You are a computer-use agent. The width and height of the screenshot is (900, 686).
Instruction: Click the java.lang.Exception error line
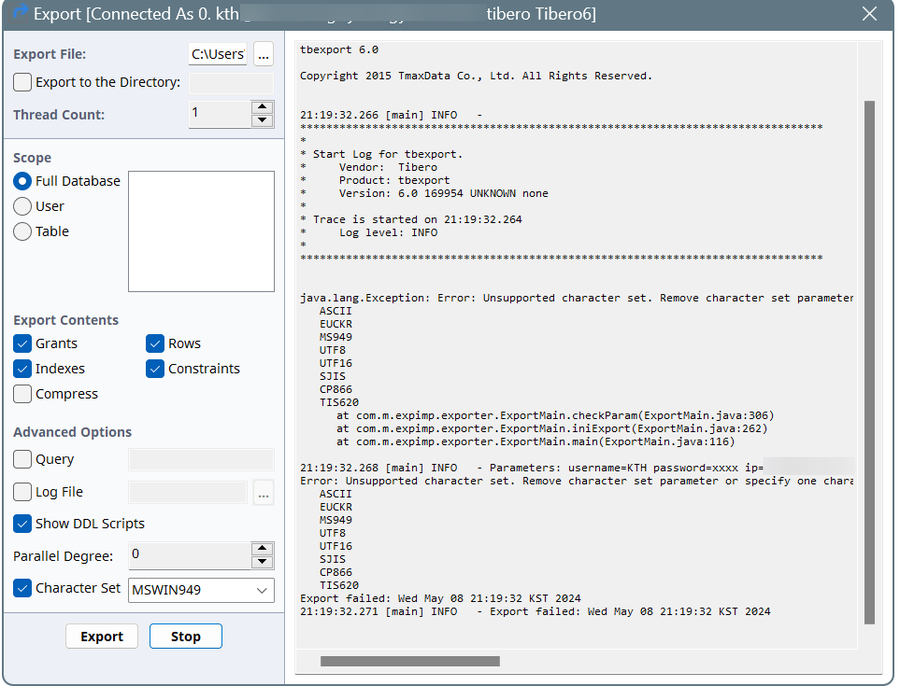[x=576, y=298]
